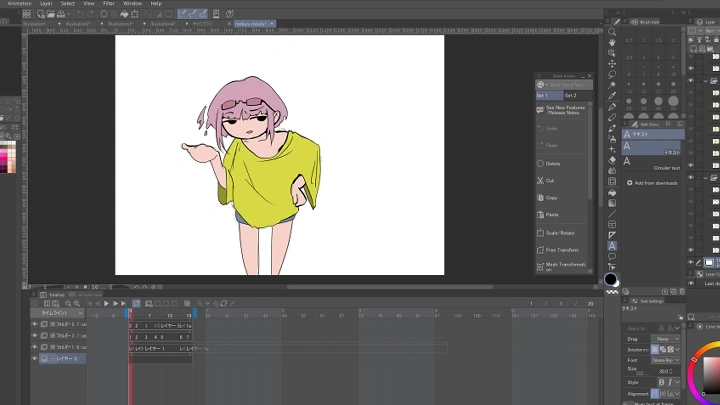Image resolution: width=720 pixels, height=405 pixels.
Task: Toggle Bold text style
Action: point(661,382)
